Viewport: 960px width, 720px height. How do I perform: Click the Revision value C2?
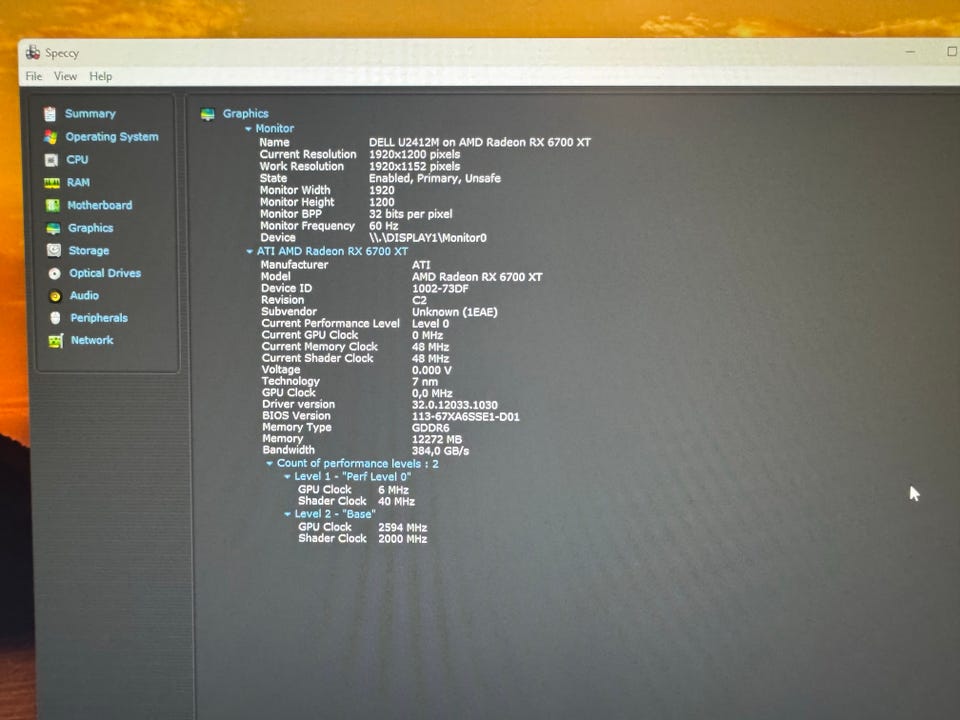[x=419, y=300]
